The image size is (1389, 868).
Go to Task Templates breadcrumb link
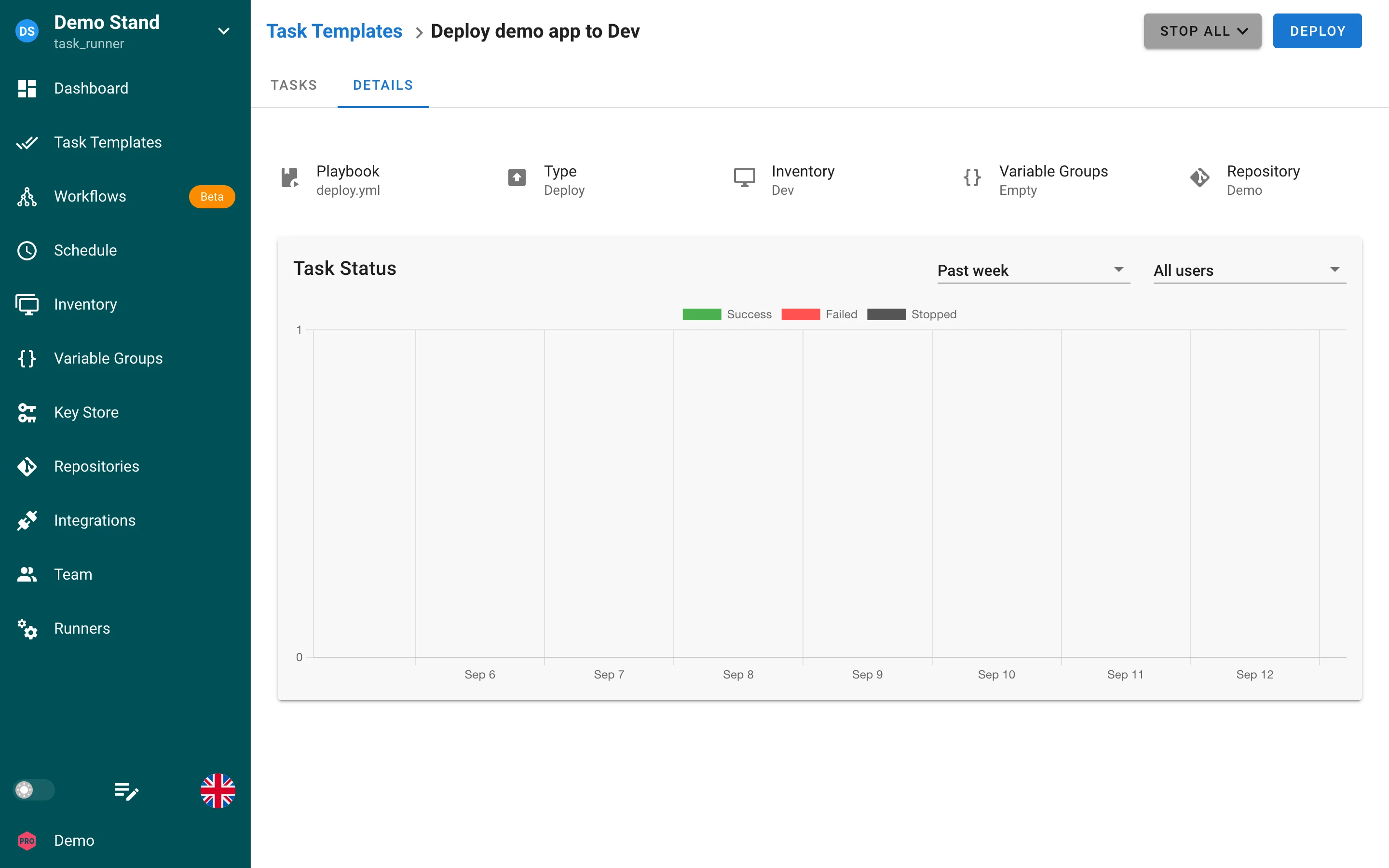point(334,31)
